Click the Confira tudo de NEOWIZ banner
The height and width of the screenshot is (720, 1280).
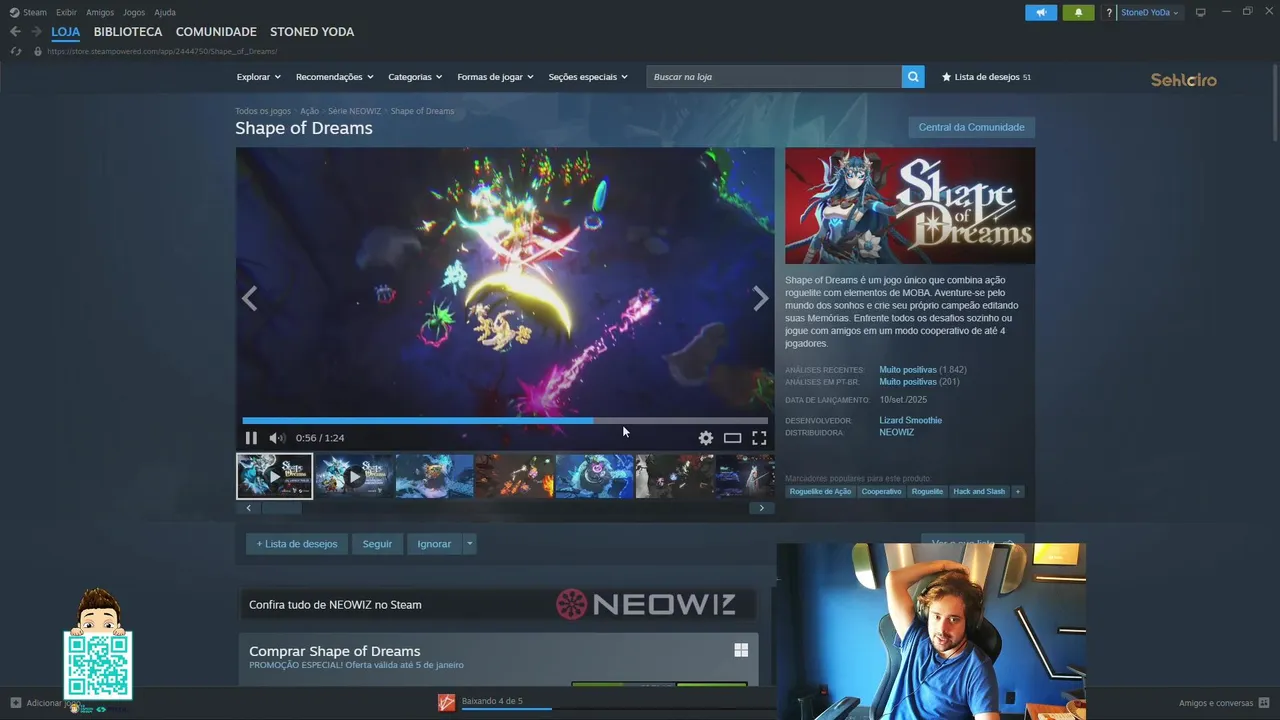498,604
